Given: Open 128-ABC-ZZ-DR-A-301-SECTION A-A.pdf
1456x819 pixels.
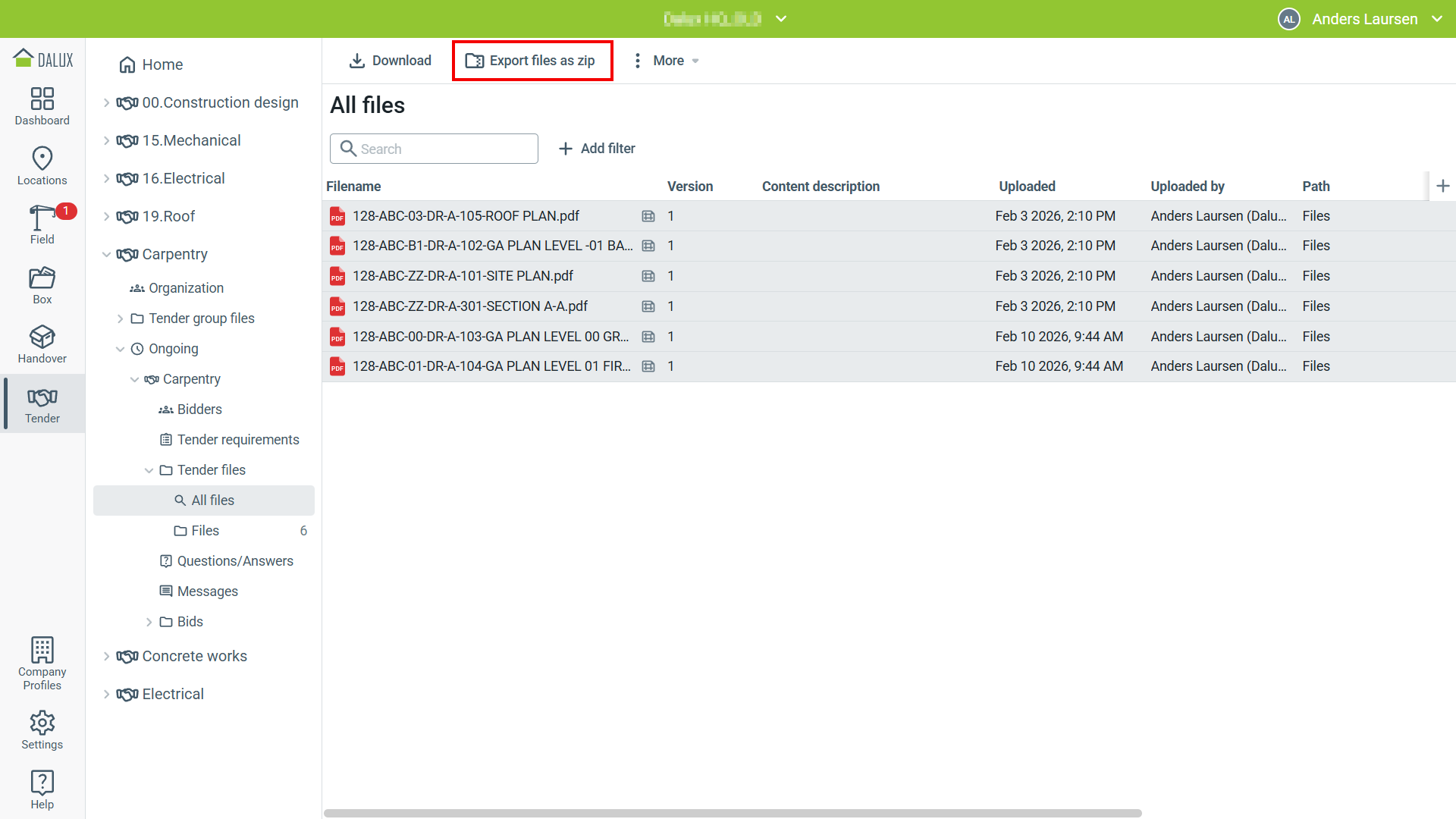Looking at the screenshot, I should coord(470,306).
